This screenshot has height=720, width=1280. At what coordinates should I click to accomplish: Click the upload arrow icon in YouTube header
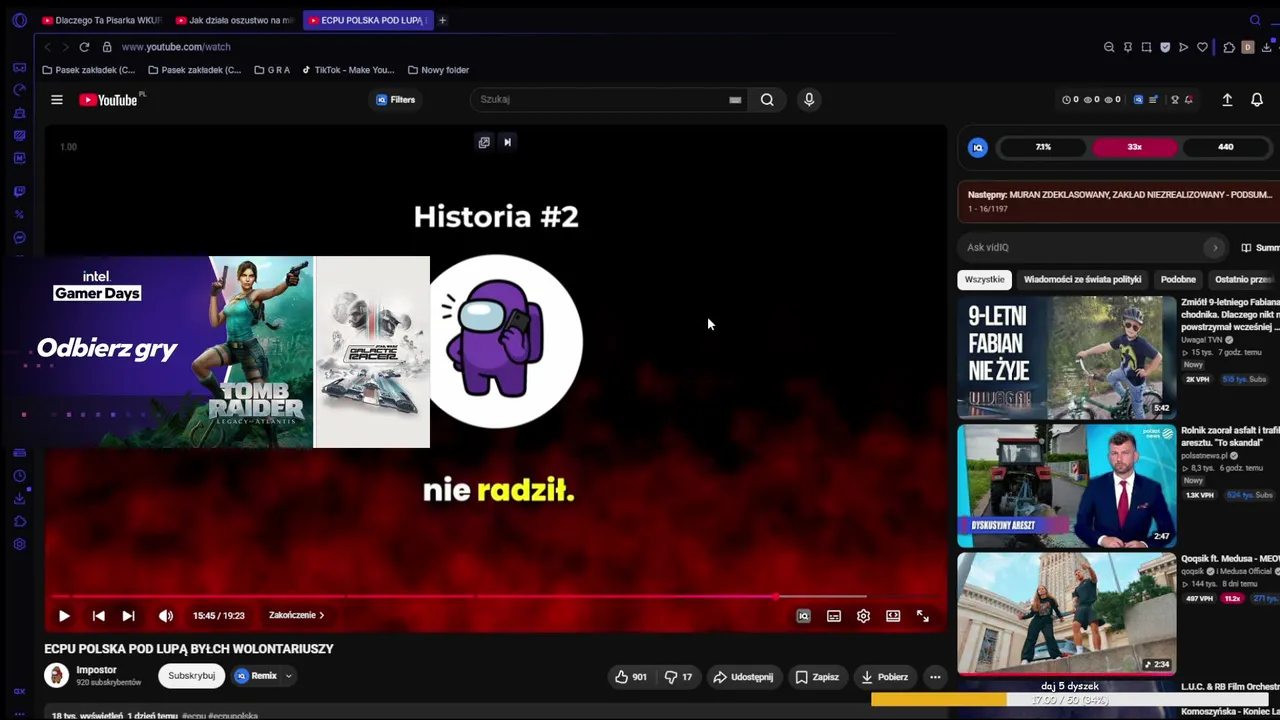click(1227, 100)
